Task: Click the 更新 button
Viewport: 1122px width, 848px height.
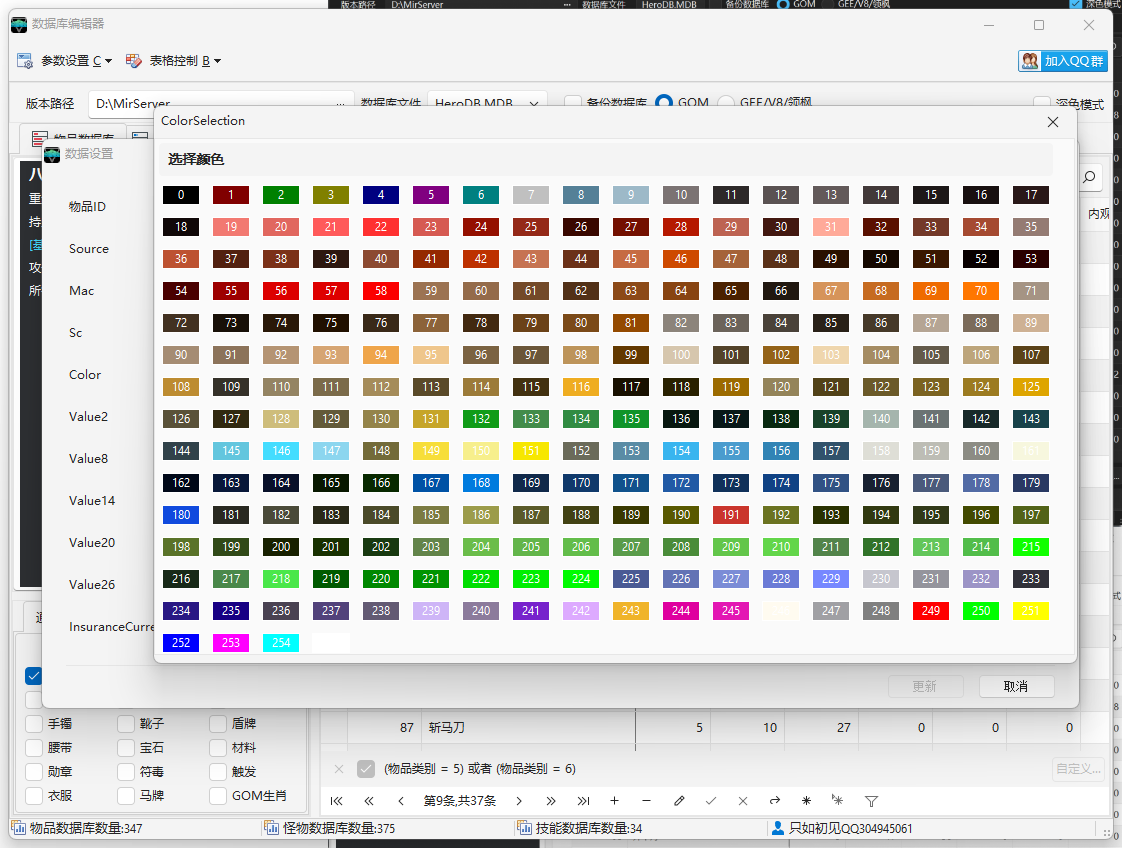Action: (925, 686)
